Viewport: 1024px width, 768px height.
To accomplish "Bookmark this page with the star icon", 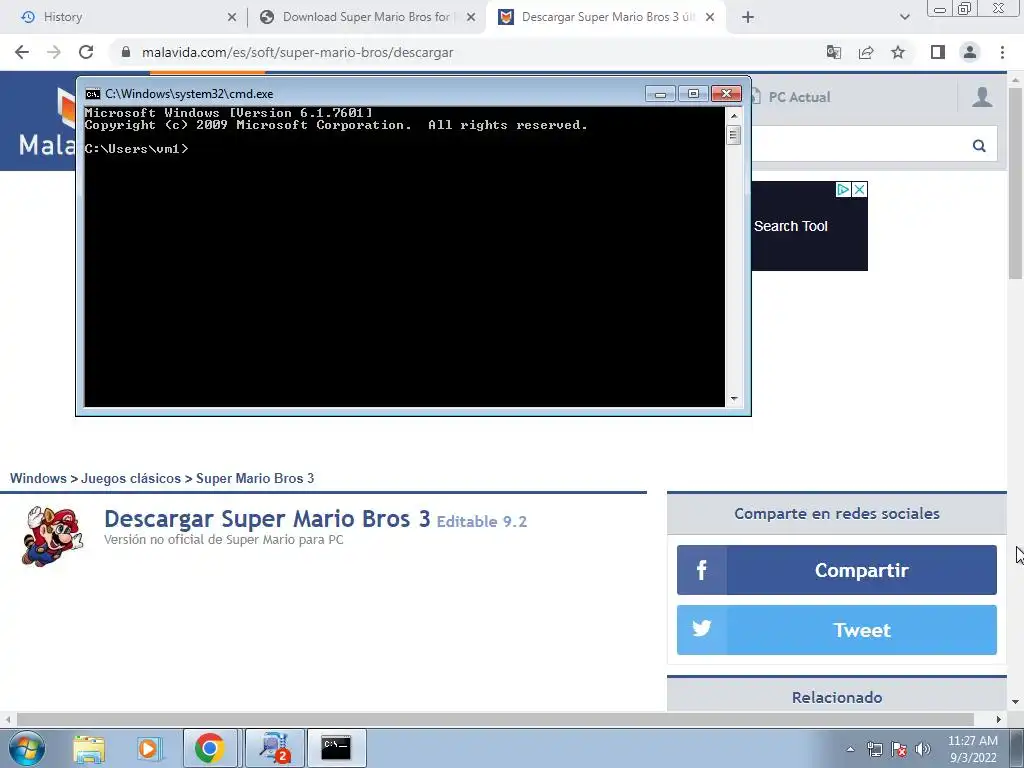I will pos(898,52).
